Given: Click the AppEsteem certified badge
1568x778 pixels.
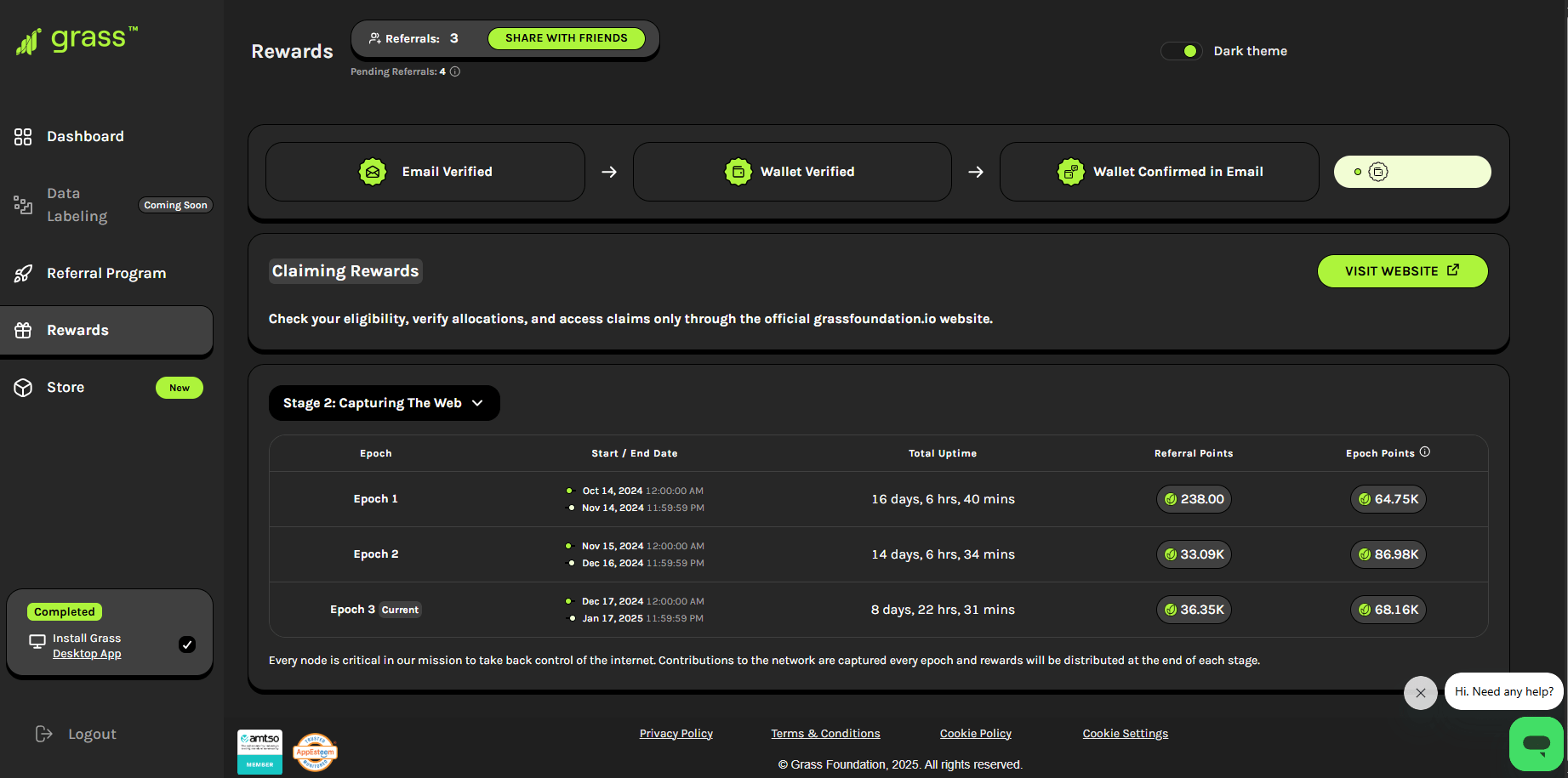Looking at the screenshot, I should coord(315,752).
